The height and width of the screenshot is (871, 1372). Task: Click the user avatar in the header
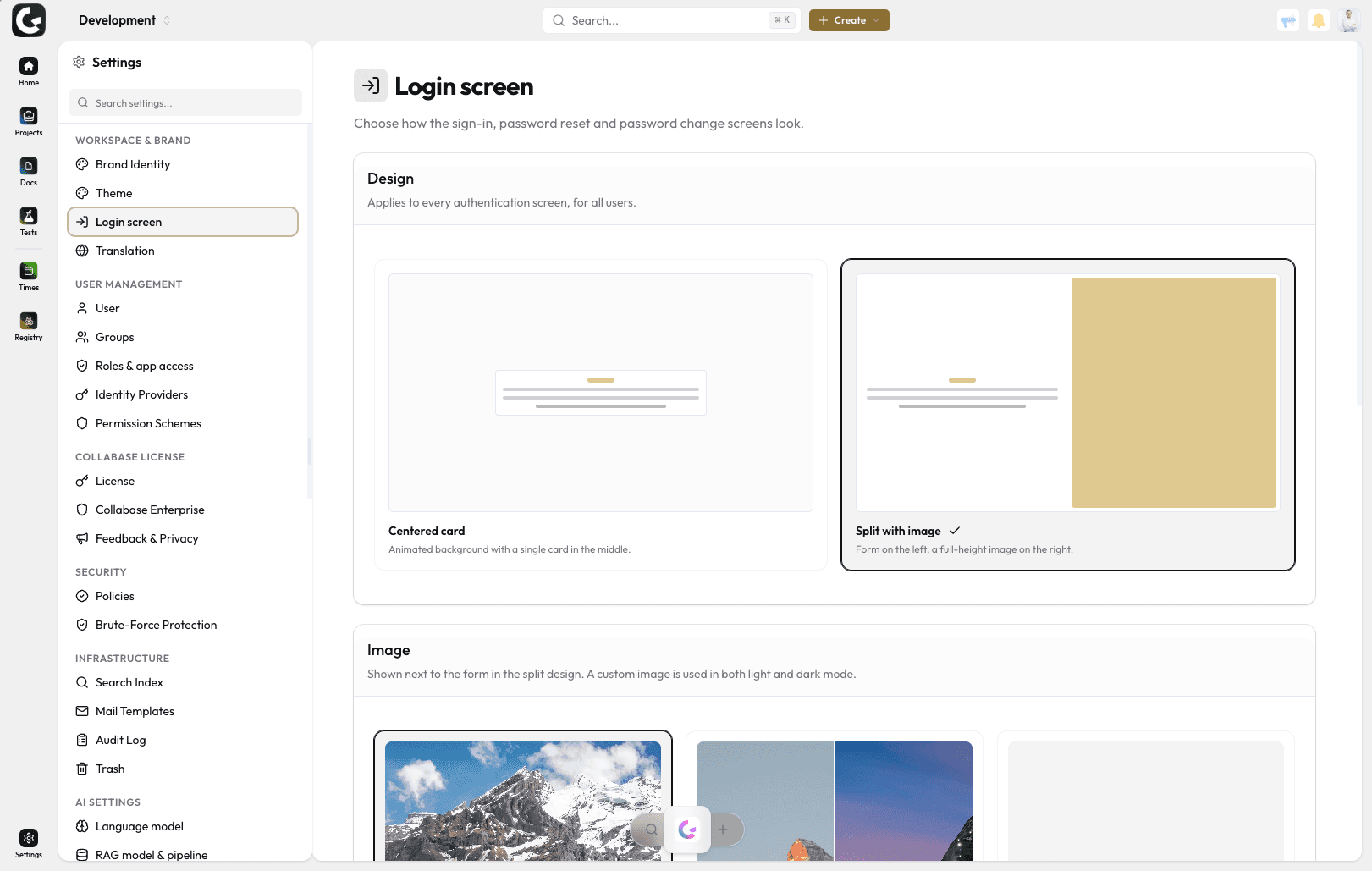tap(1349, 20)
